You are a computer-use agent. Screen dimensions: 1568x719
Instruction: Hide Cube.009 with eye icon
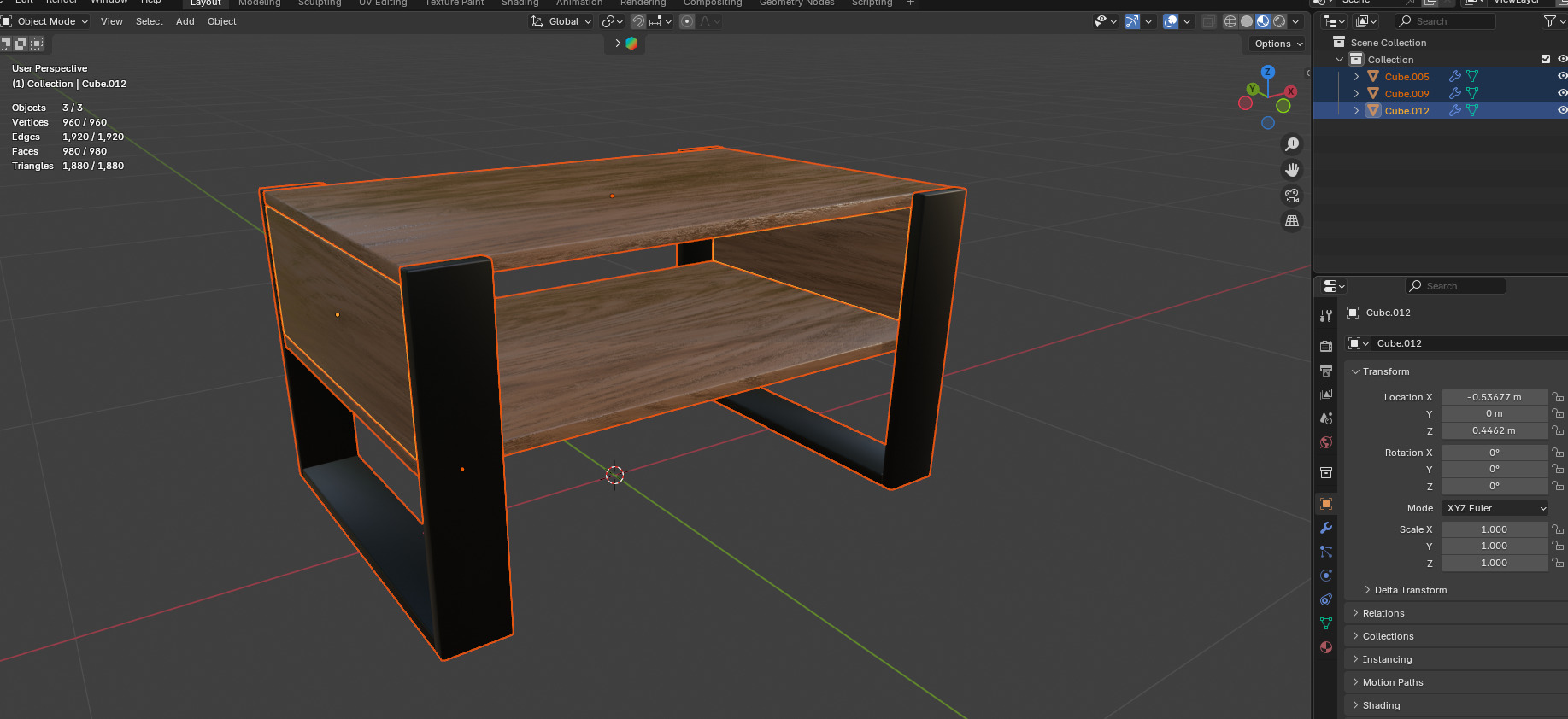1562,93
